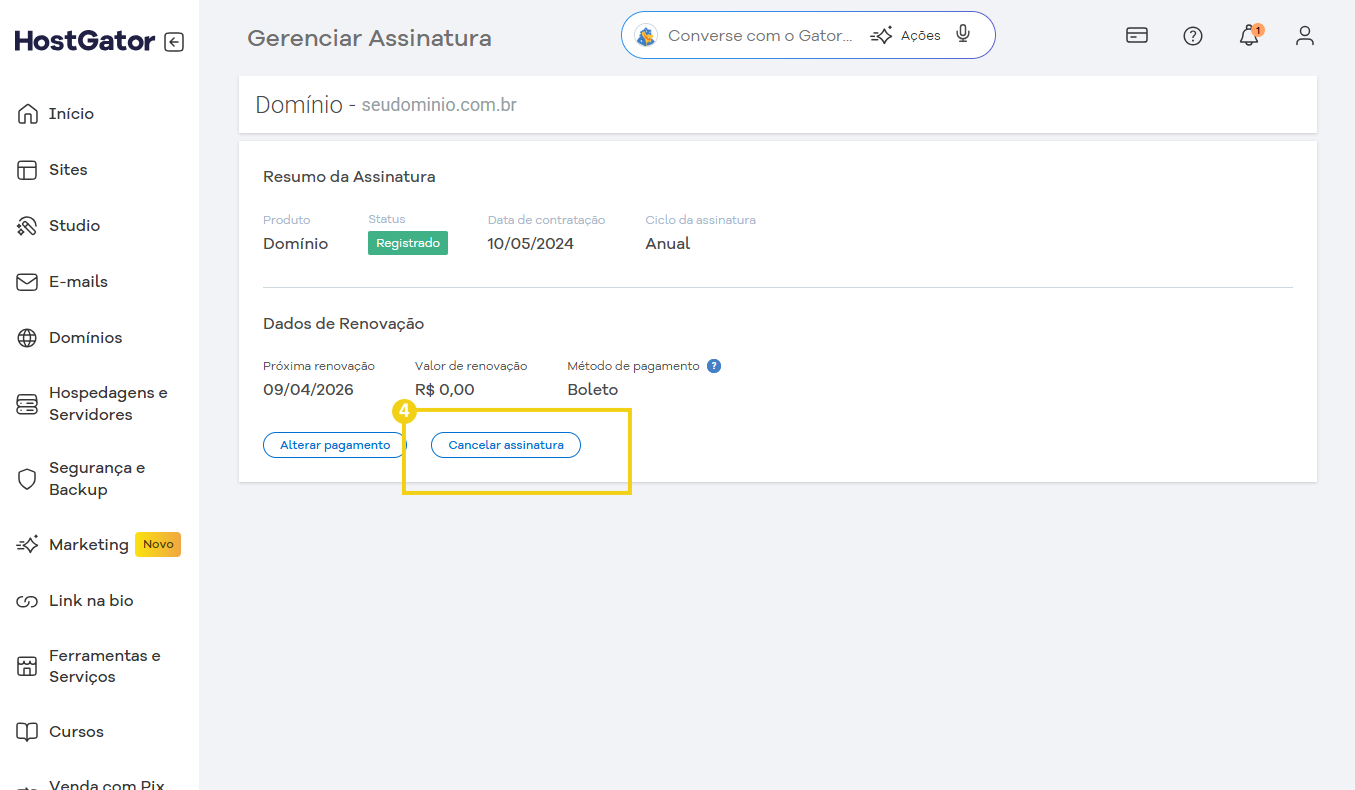Click the Ações sparkle action button
Viewport: 1355px width, 790px height.
(x=906, y=36)
